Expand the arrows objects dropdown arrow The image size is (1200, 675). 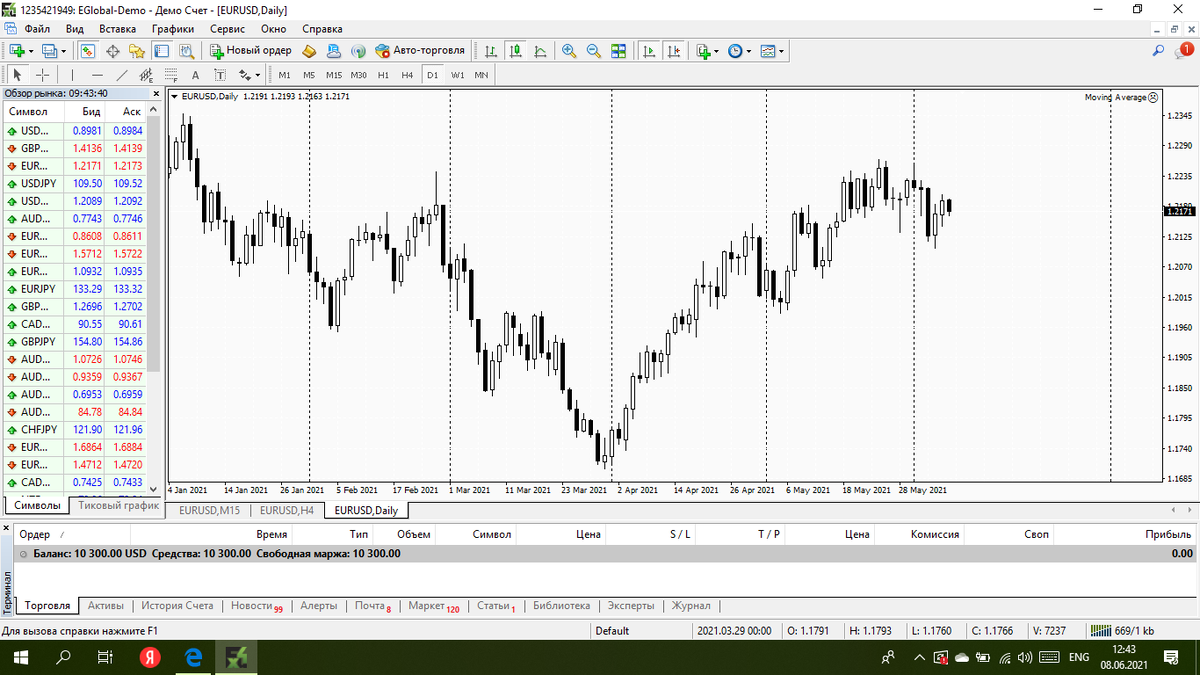[x=257, y=75]
